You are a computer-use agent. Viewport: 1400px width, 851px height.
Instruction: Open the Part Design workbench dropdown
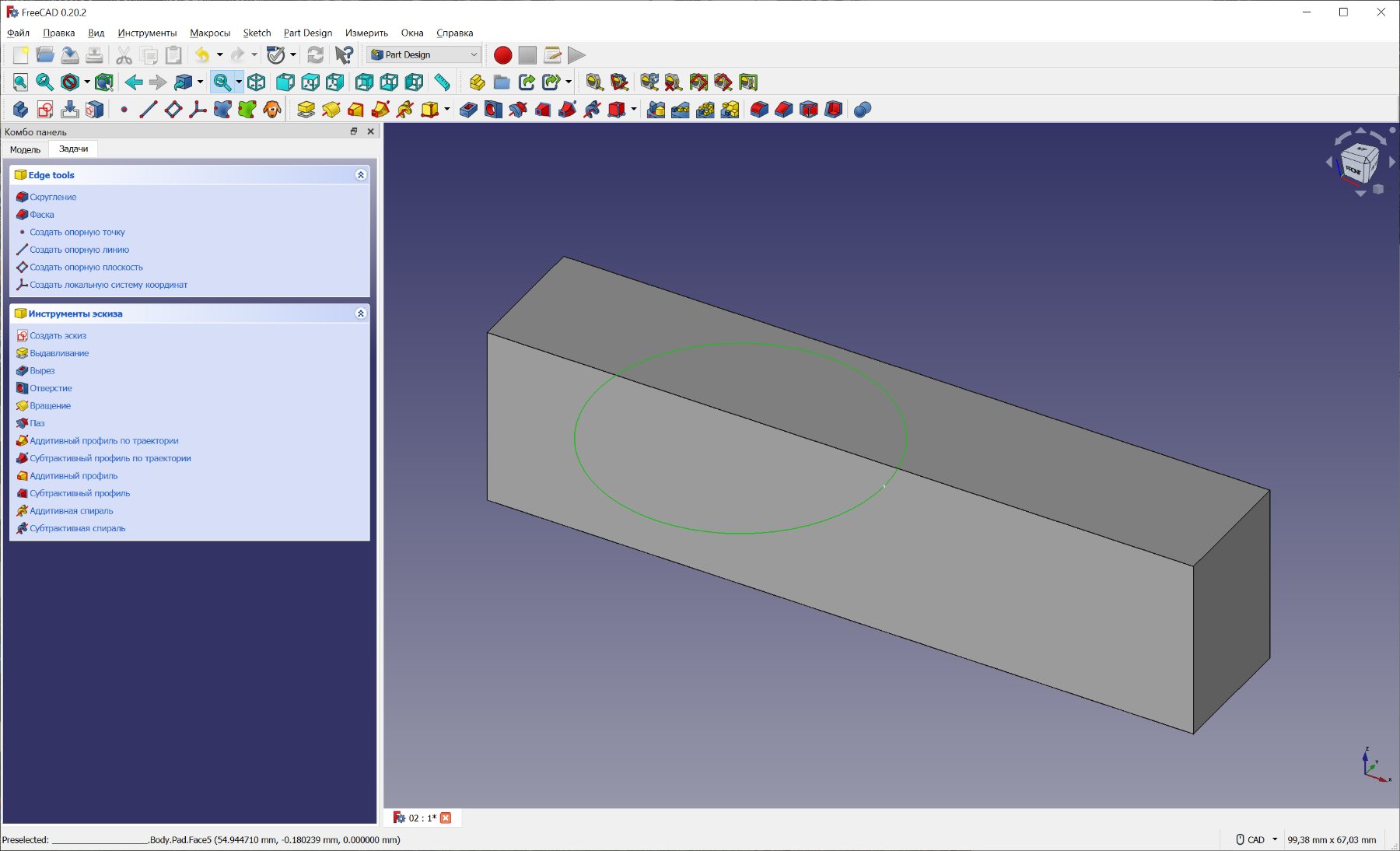[425, 55]
